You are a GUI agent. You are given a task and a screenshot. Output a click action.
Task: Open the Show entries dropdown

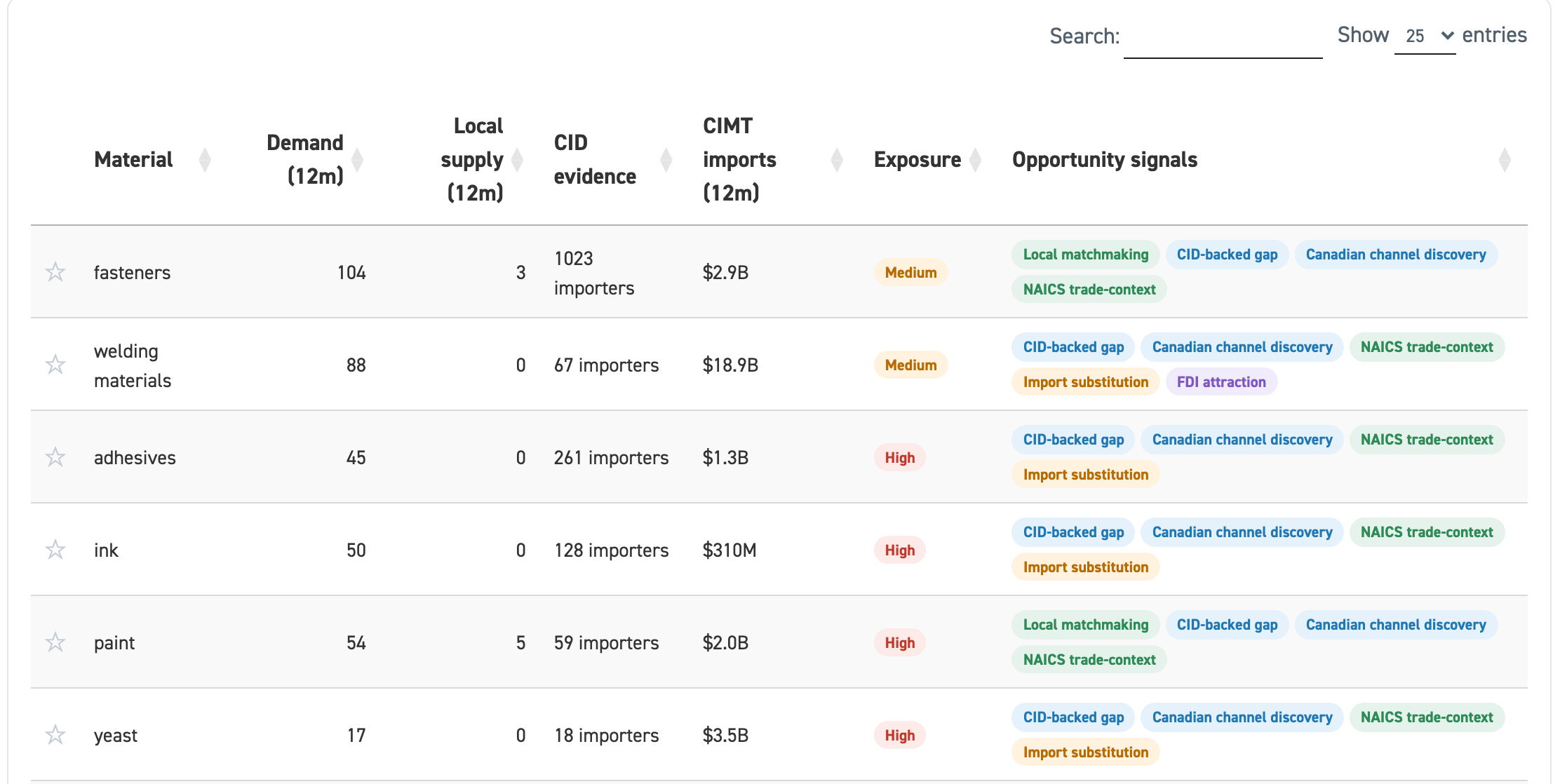(1425, 36)
